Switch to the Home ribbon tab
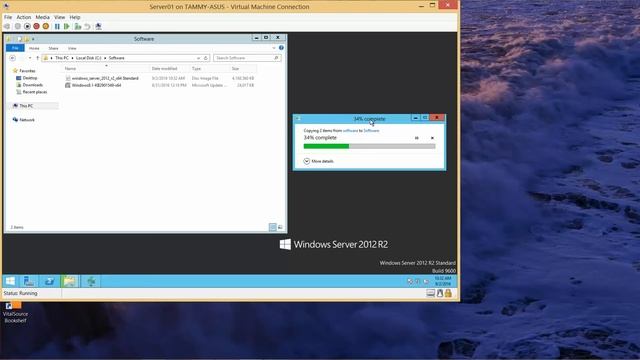The height and width of the screenshot is (360, 640). (34, 48)
